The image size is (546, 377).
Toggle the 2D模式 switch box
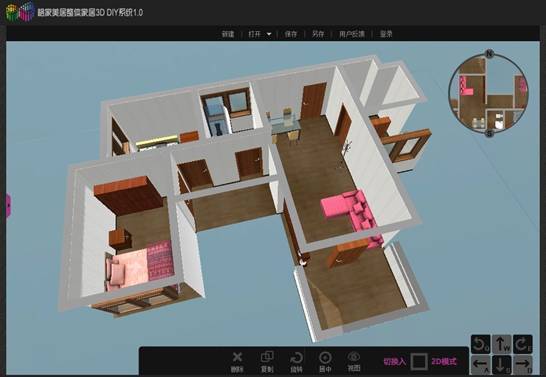click(x=419, y=361)
